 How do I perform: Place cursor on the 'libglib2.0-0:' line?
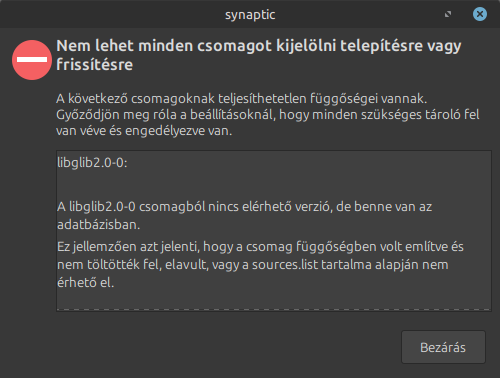click(x=92, y=163)
